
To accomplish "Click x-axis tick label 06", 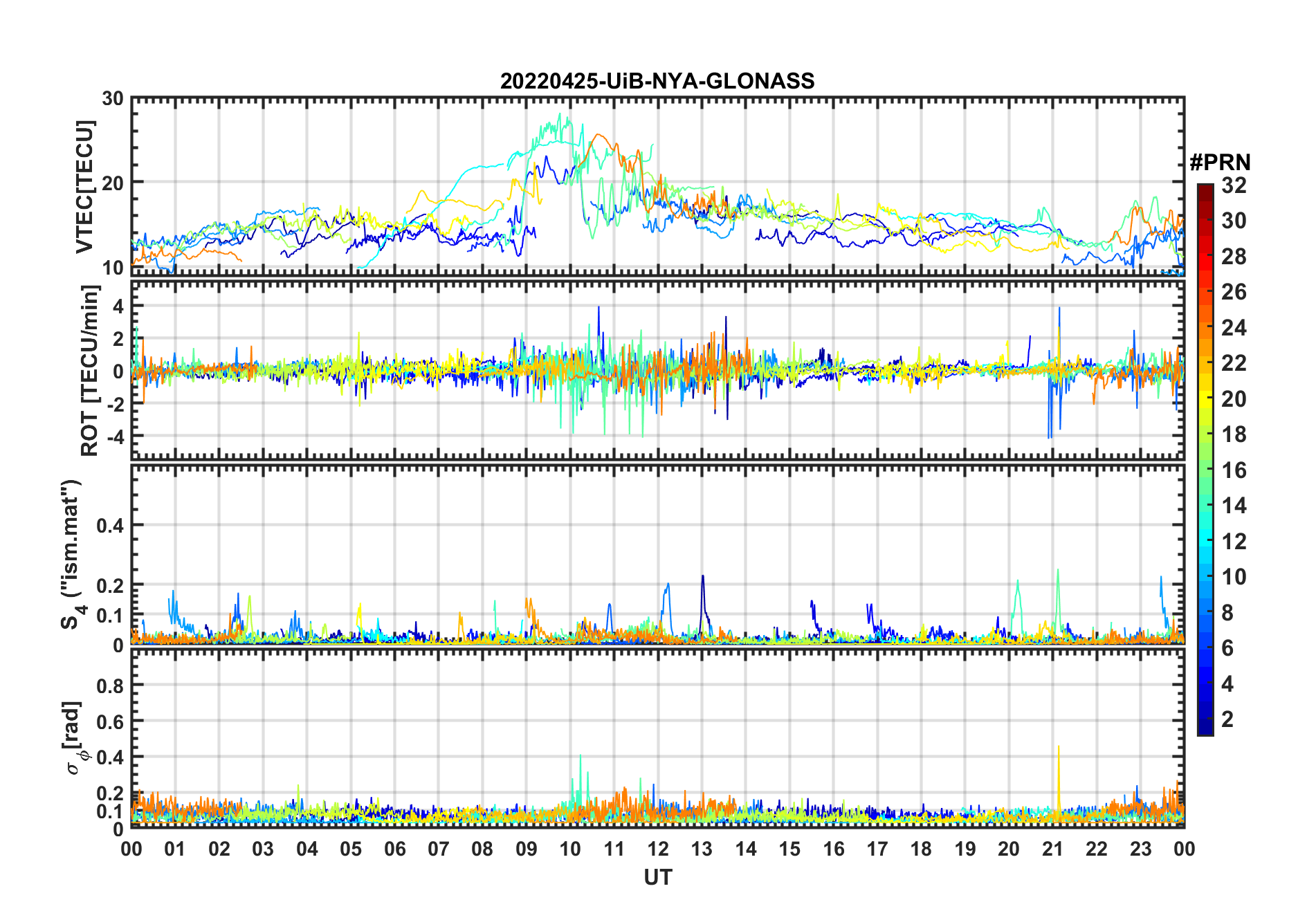I will tap(394, 849).
